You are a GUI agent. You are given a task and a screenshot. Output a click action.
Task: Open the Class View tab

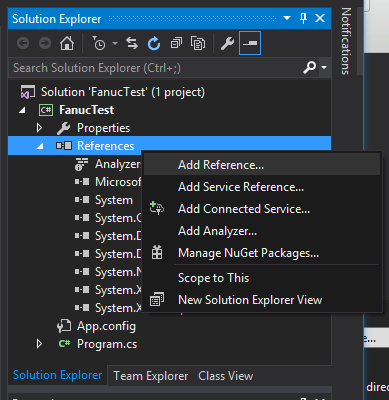click(226, 376)
